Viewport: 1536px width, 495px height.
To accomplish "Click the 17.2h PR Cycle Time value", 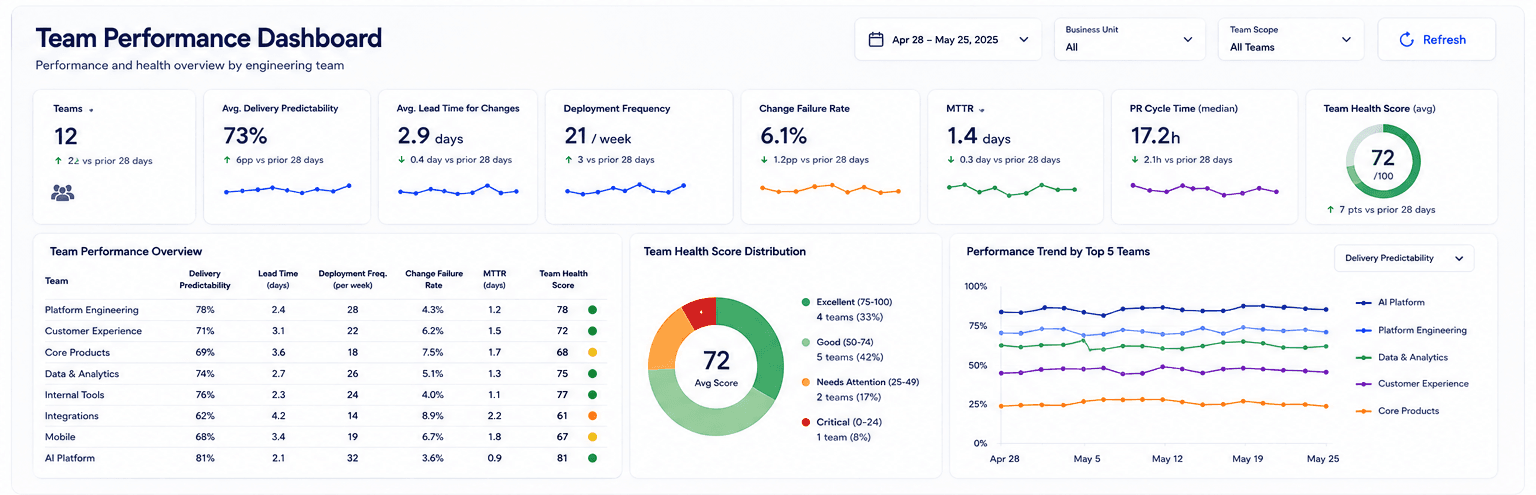I will [x=1156, y=136].
